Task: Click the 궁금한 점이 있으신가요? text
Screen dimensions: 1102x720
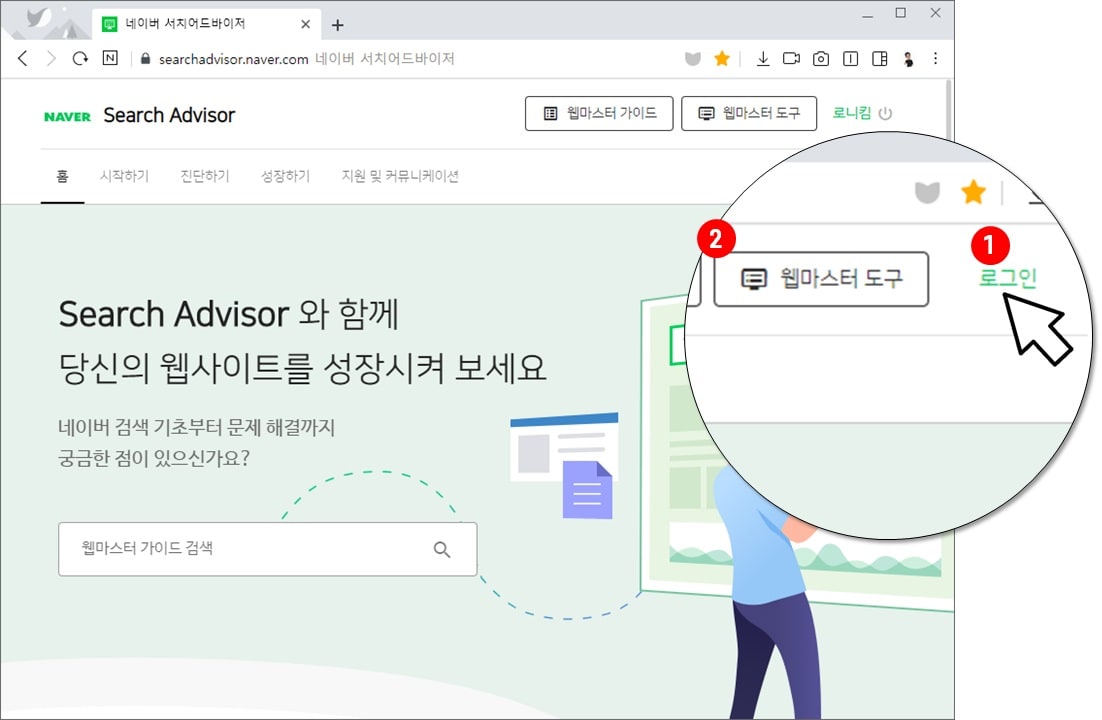Action: point(154,458)
